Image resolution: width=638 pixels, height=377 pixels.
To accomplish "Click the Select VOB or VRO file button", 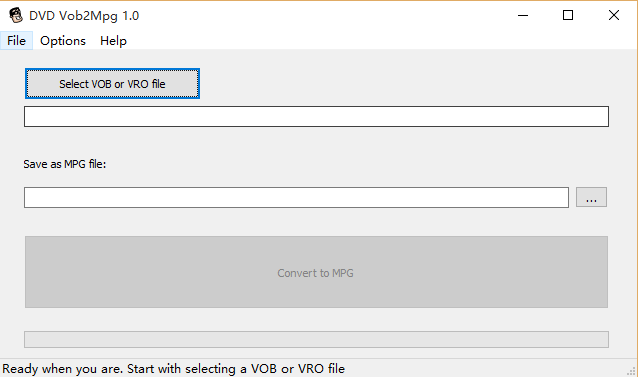I will 112,84.
